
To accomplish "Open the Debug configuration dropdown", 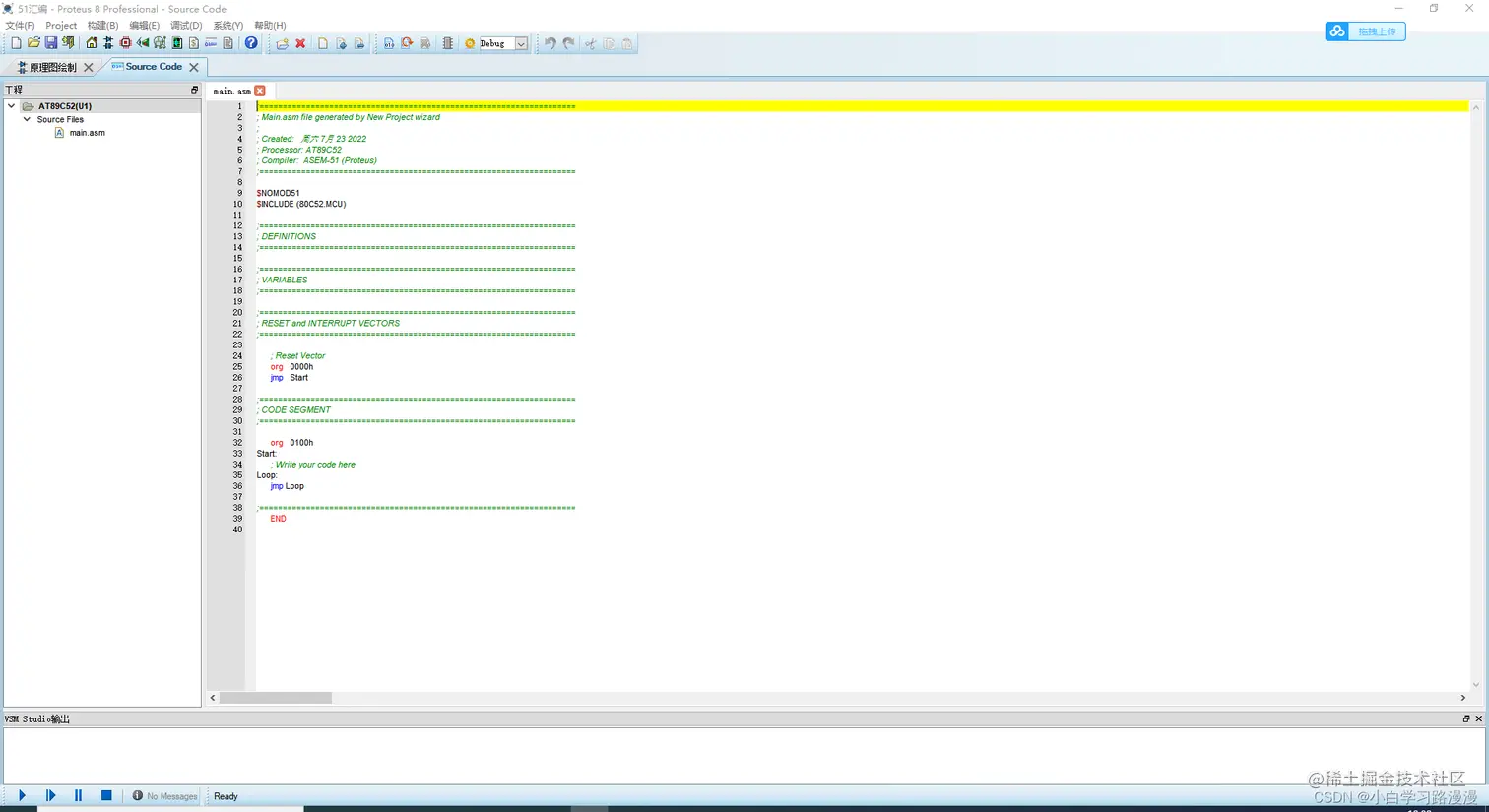I will coord(521,43).
